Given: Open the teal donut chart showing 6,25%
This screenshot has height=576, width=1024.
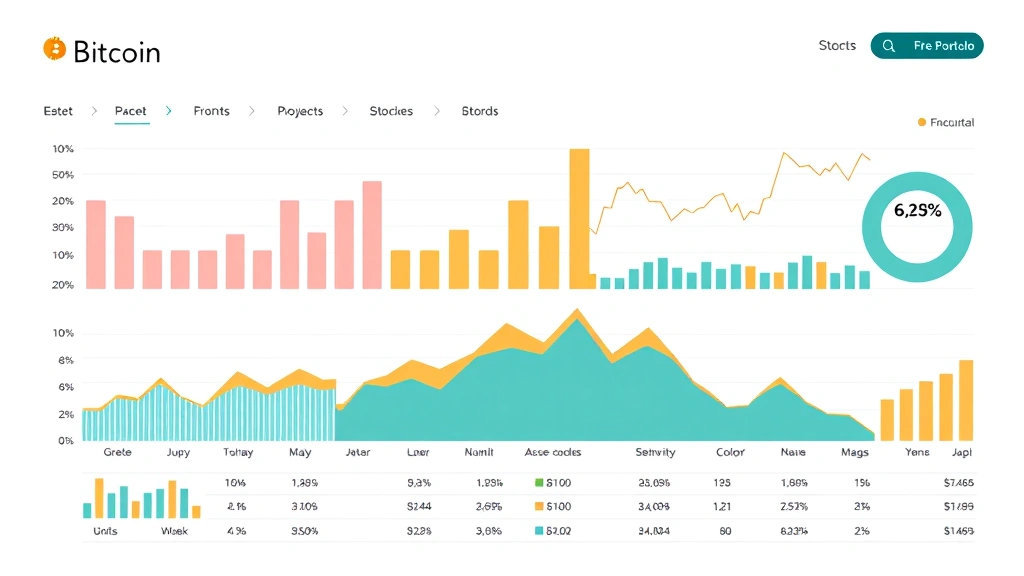Looking at the screenshot, I should pyautogui.click(x=917, y=226).
